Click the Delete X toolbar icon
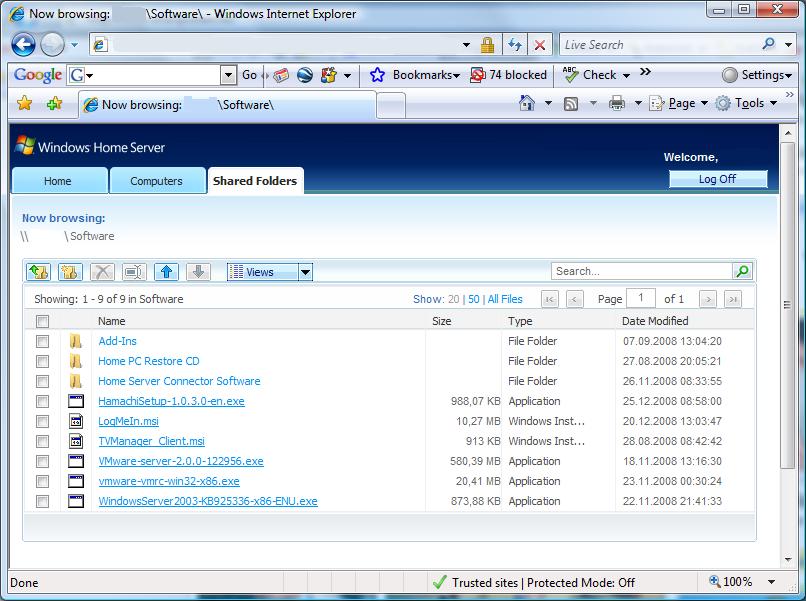Viewport: 806px width, 601px height. click(102, 272)
